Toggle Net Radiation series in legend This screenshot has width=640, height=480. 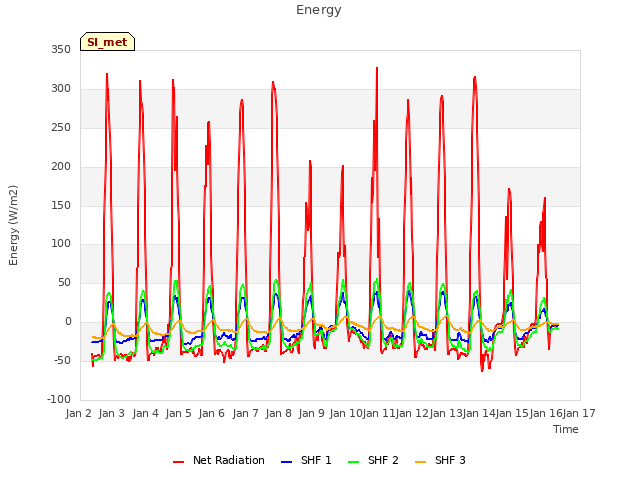219,460
